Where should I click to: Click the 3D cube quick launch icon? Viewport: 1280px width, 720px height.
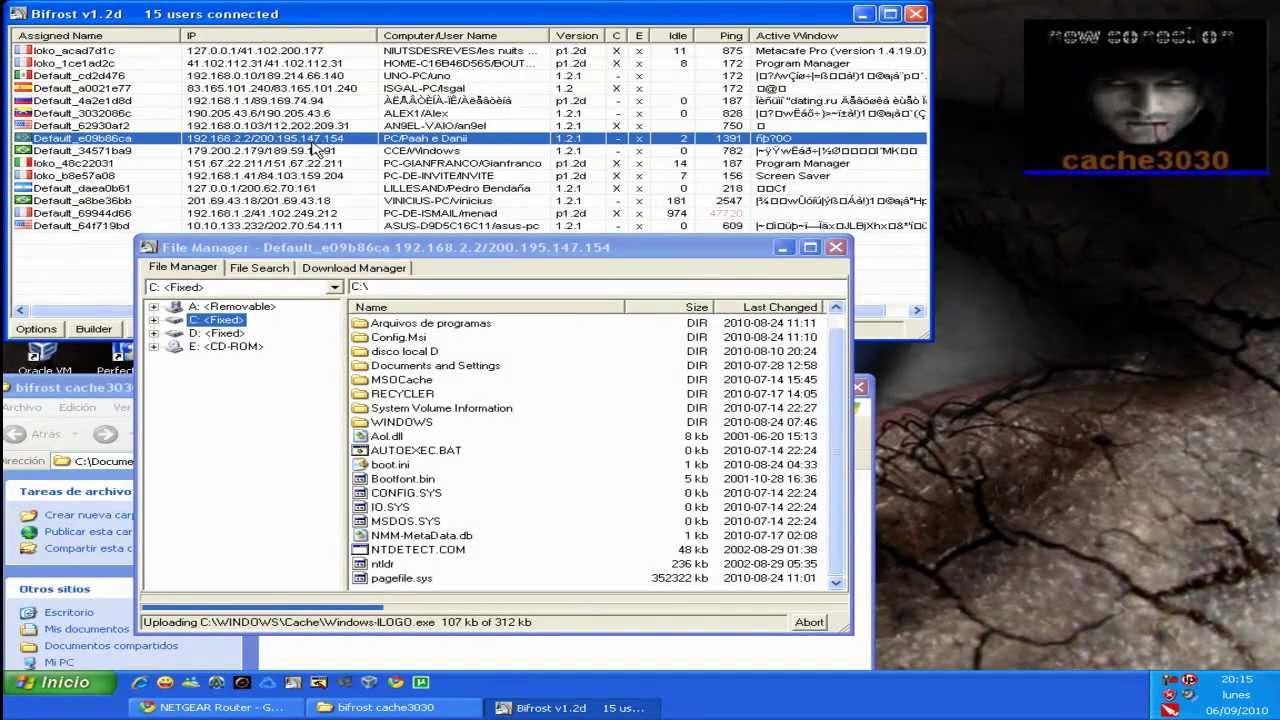click(x=369, y=682)
